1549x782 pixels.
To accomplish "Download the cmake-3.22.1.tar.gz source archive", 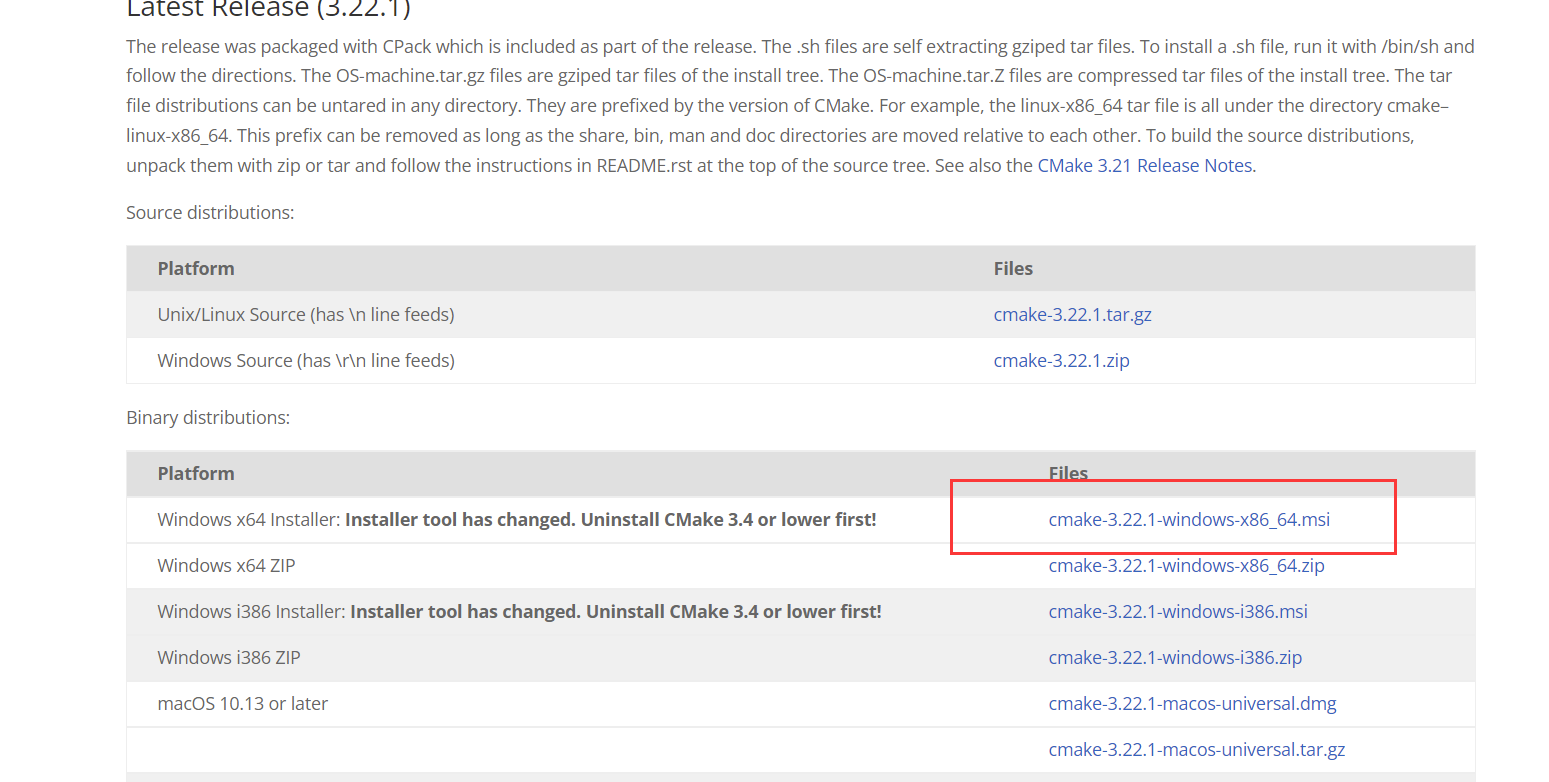I will point(1072,315).
